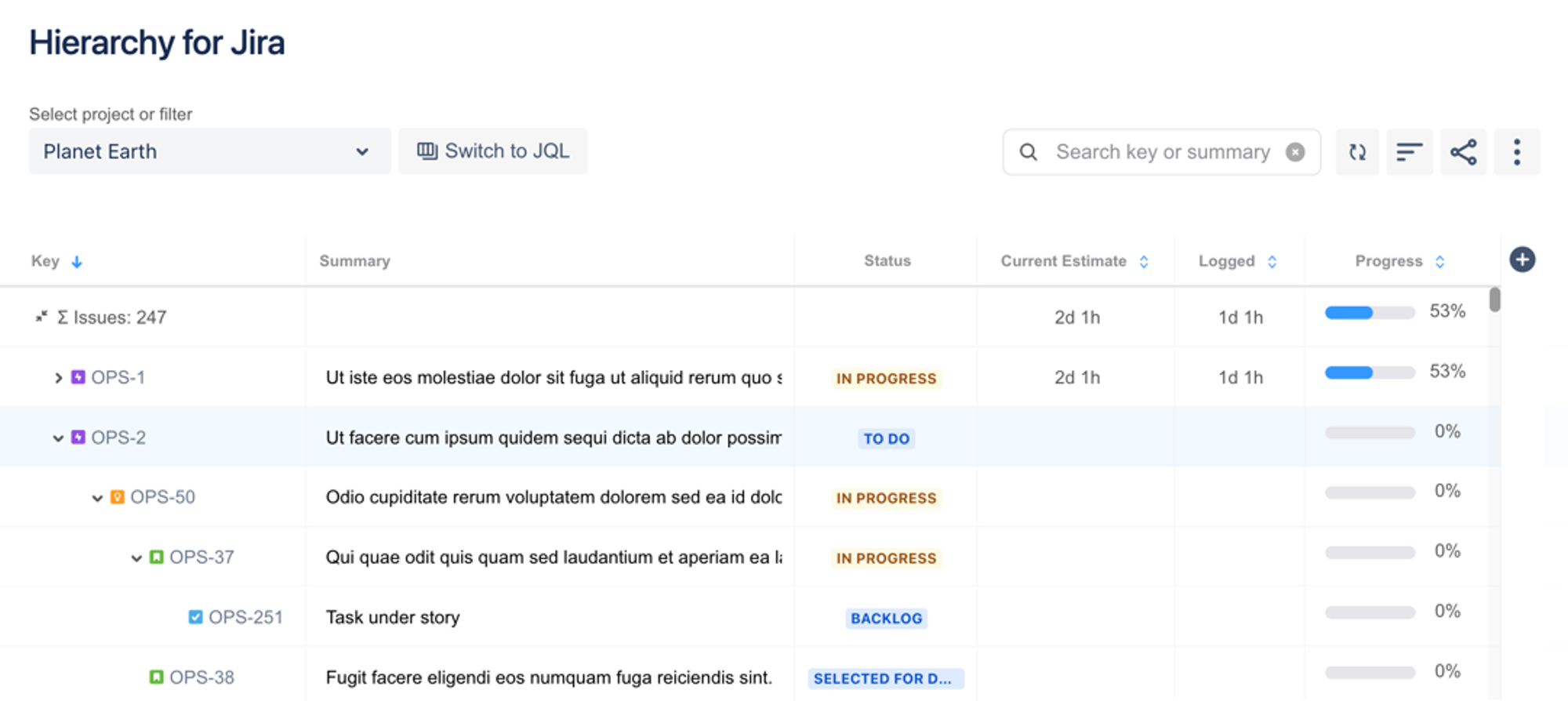The height and width of the screenshot is (701, 1568).
Task: Click the summary starting 'Qui quae odit quis'
Action: [x=554, y=558]
